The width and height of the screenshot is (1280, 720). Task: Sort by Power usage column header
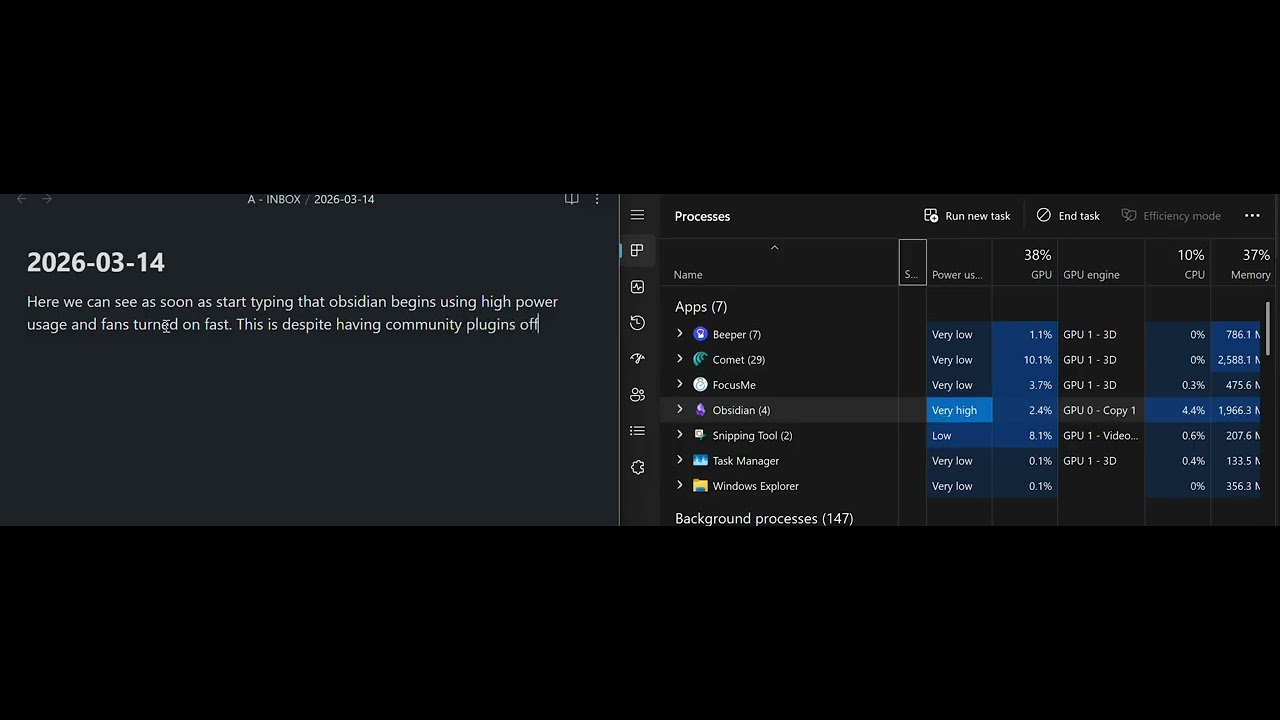click(x=959, y=262)
